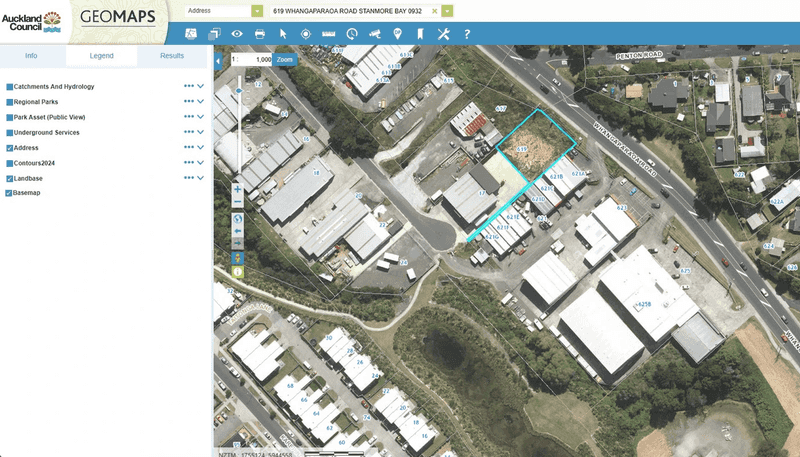Open the Address search type dropdown
This screenshot has height=457, width=800.
coord(258,10)
